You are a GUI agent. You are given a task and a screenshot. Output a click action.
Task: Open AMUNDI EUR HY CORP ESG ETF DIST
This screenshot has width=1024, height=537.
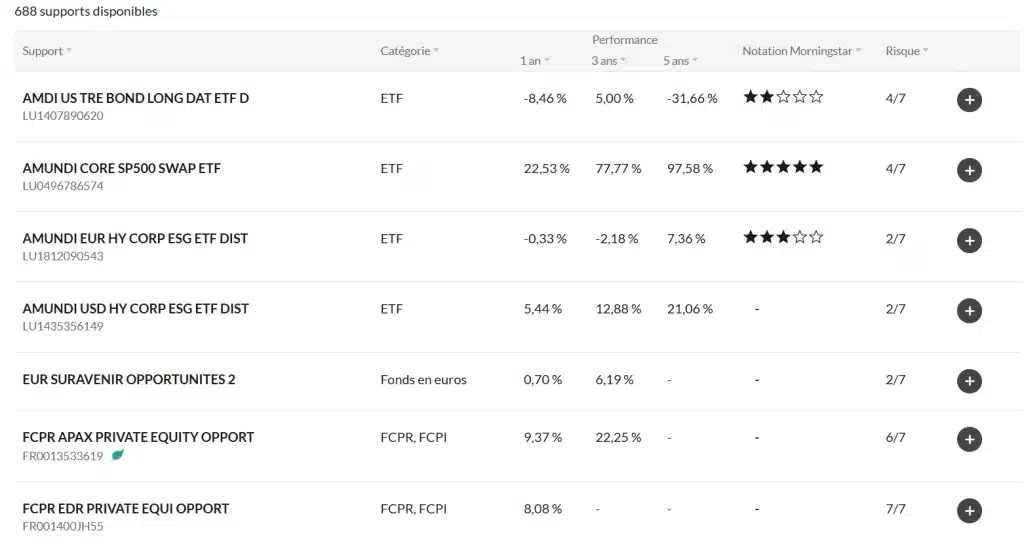click(x=135, y=238)
